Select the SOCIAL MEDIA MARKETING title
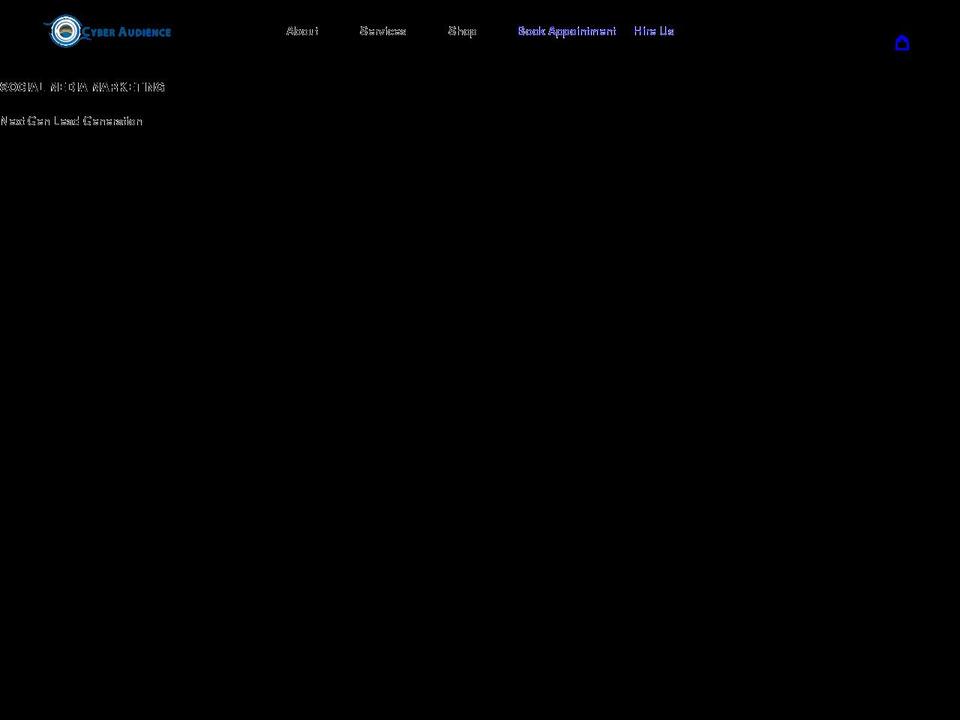Screen dimensions: 960x720 point(82,87)
